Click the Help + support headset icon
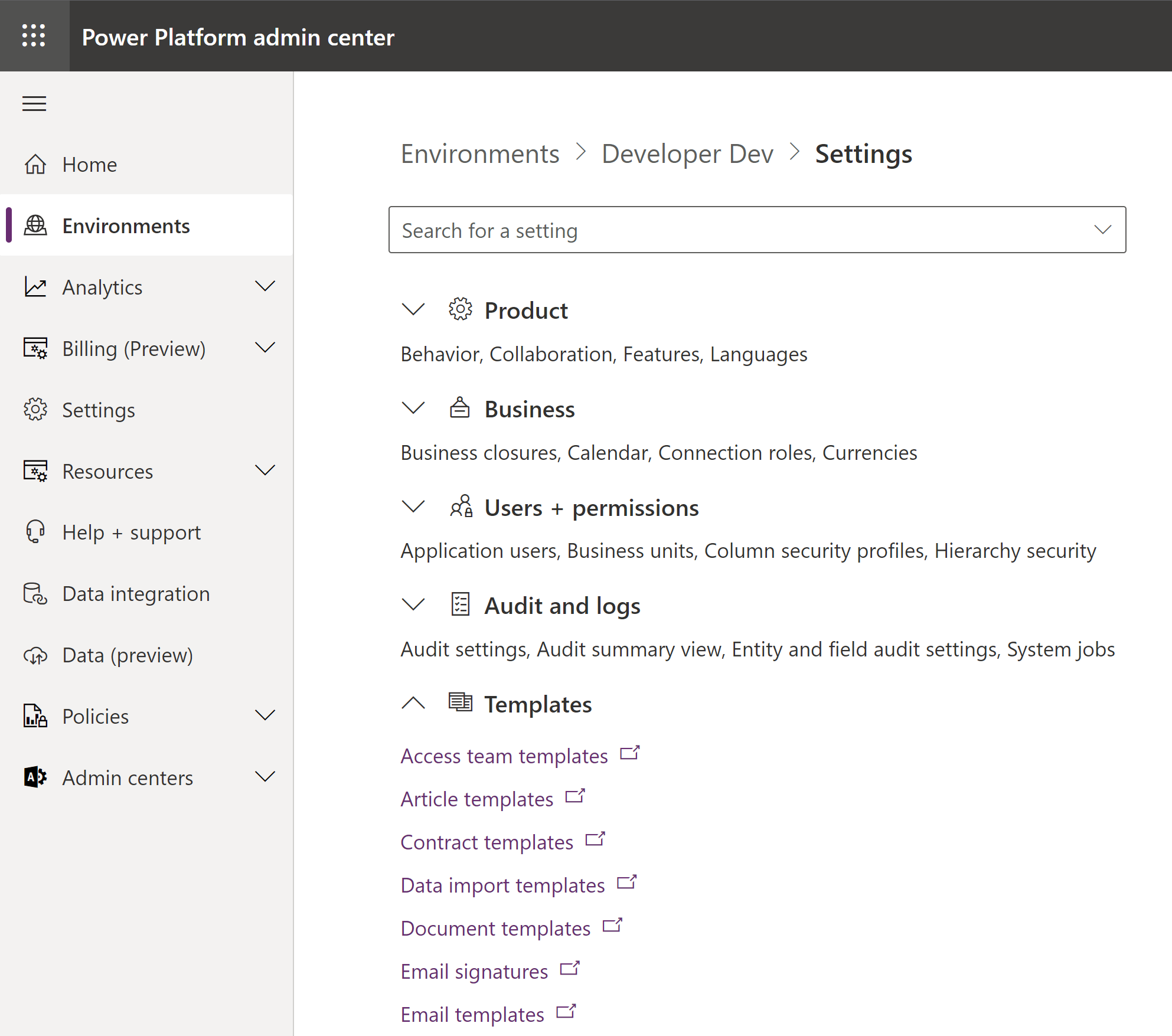This screenshot has width=1172, height=1036. coord(35,532)
